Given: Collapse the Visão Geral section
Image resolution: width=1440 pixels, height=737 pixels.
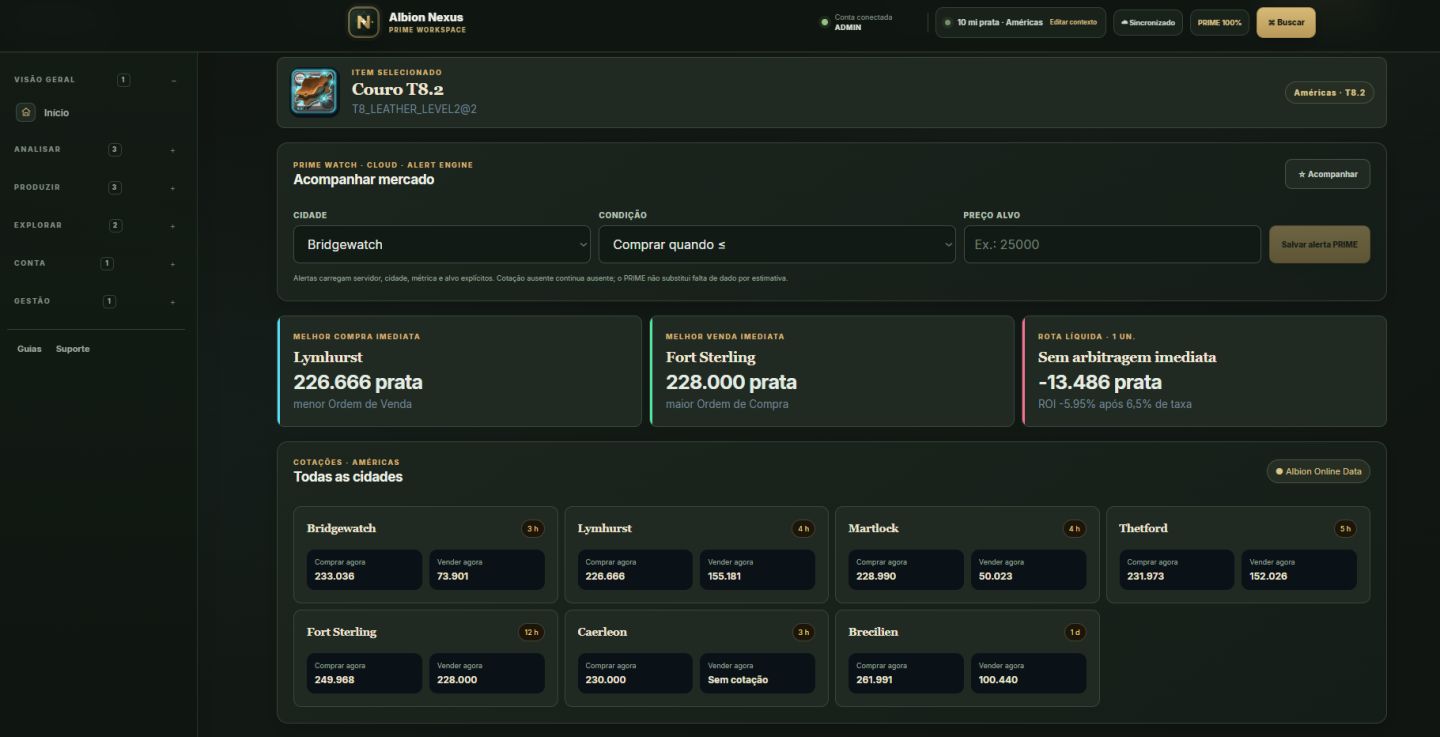Looking at the screenshot, I should pos(173,80).
